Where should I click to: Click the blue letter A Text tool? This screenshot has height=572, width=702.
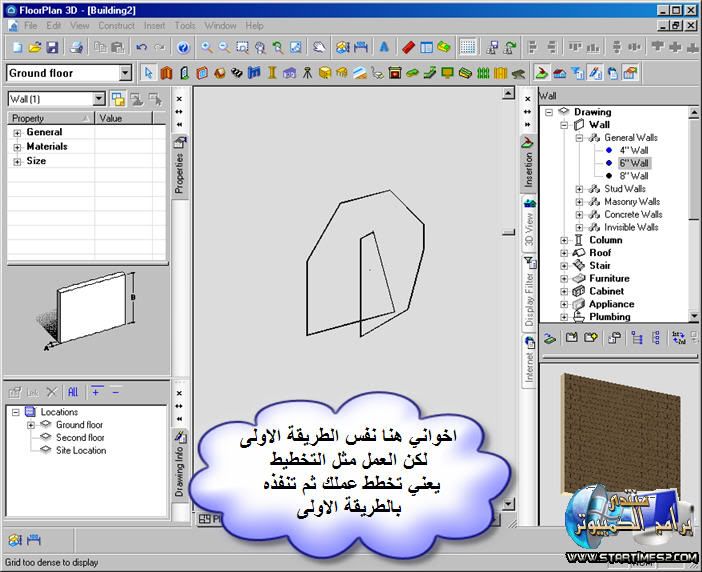pyautogui.click(x=384, y=47)
